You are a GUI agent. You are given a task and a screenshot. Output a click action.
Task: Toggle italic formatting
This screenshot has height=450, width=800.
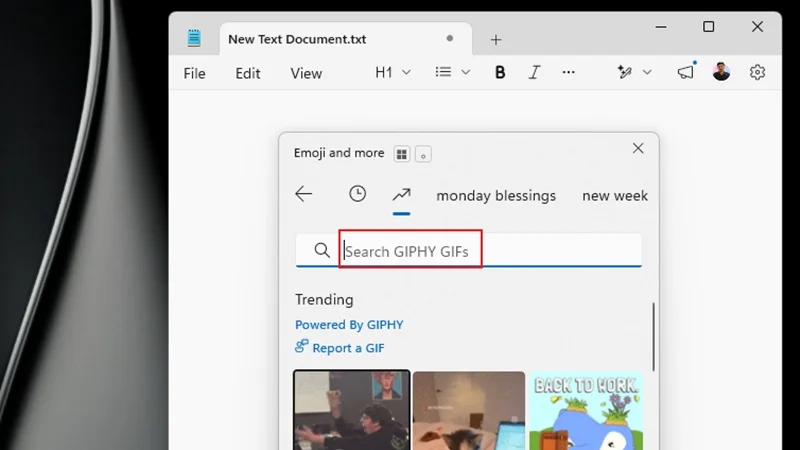(534, 72)
